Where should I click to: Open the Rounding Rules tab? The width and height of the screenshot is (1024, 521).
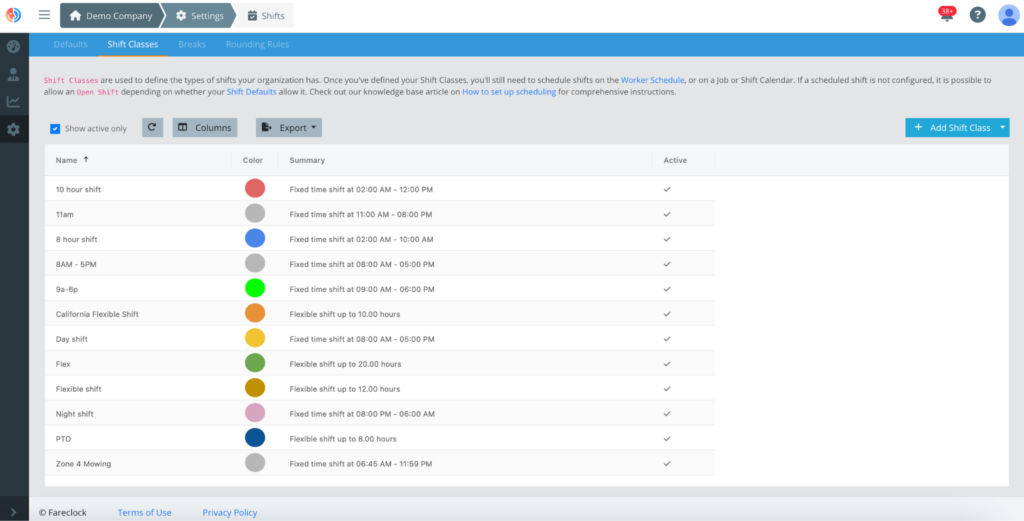click(x=257, y=44)
